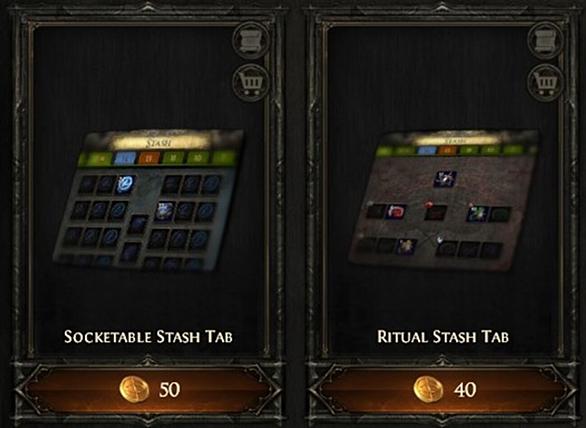Click the price 50 on Socketable card

click(x=169, y=389)
